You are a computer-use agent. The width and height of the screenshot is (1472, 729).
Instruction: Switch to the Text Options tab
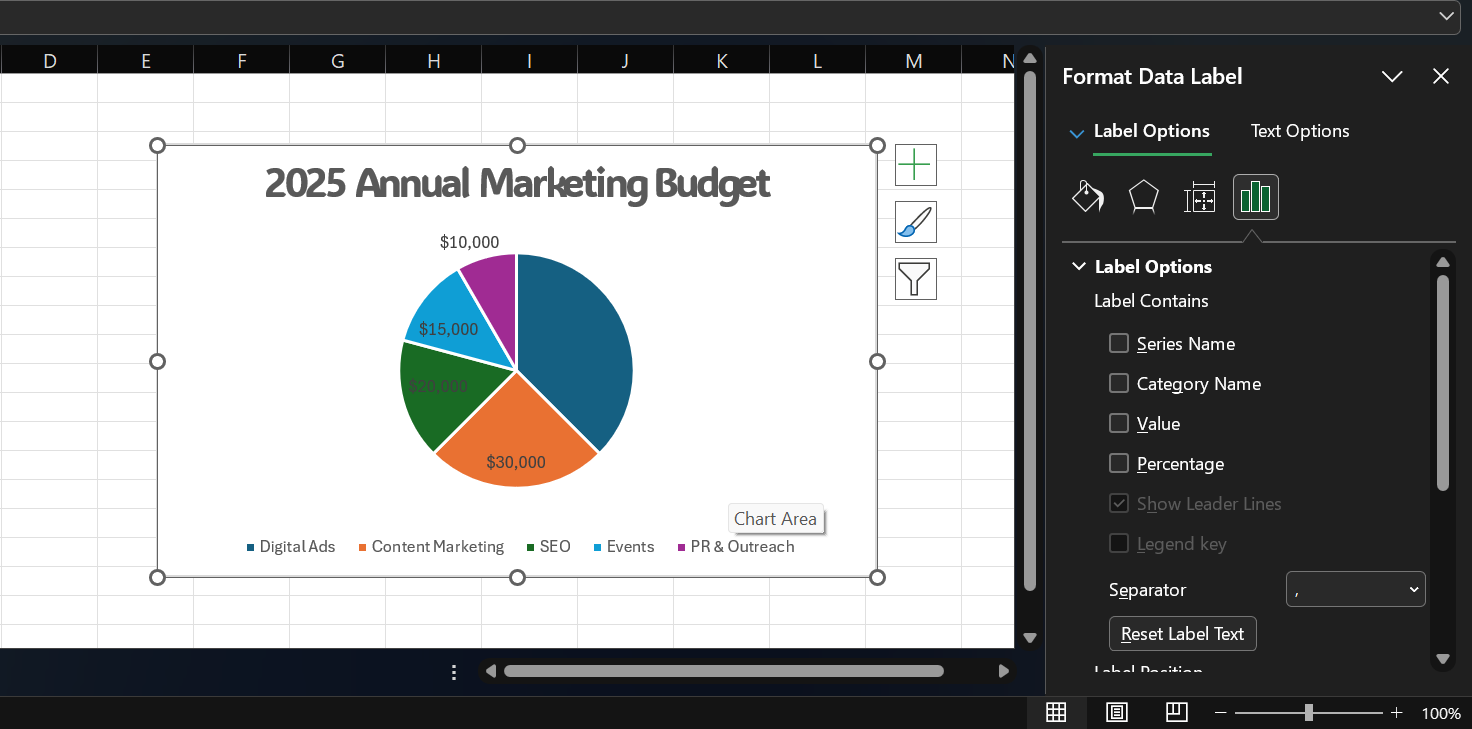(x=1300, y=131)
